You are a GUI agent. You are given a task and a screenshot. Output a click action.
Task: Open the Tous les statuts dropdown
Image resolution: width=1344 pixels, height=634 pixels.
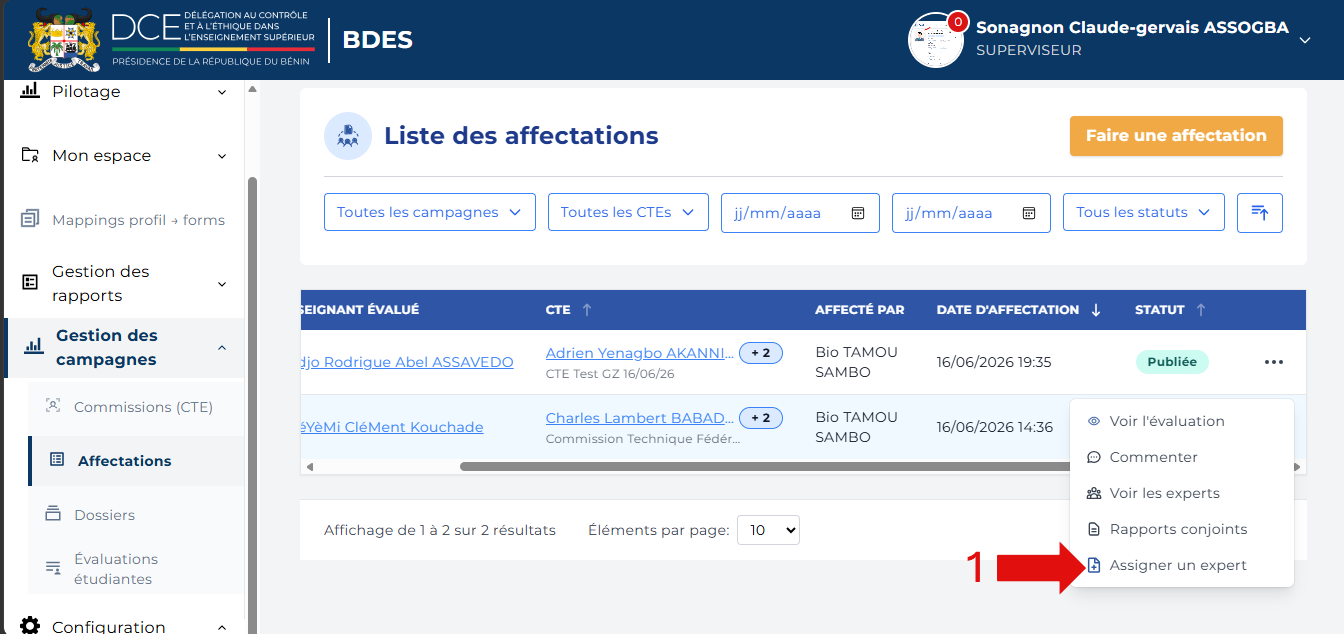pyautogui.click(x=1144, y=212)
